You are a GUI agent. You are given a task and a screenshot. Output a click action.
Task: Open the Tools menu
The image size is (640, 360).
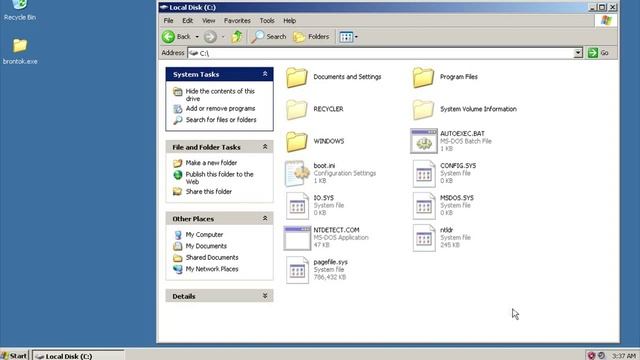tap(267, 20)
